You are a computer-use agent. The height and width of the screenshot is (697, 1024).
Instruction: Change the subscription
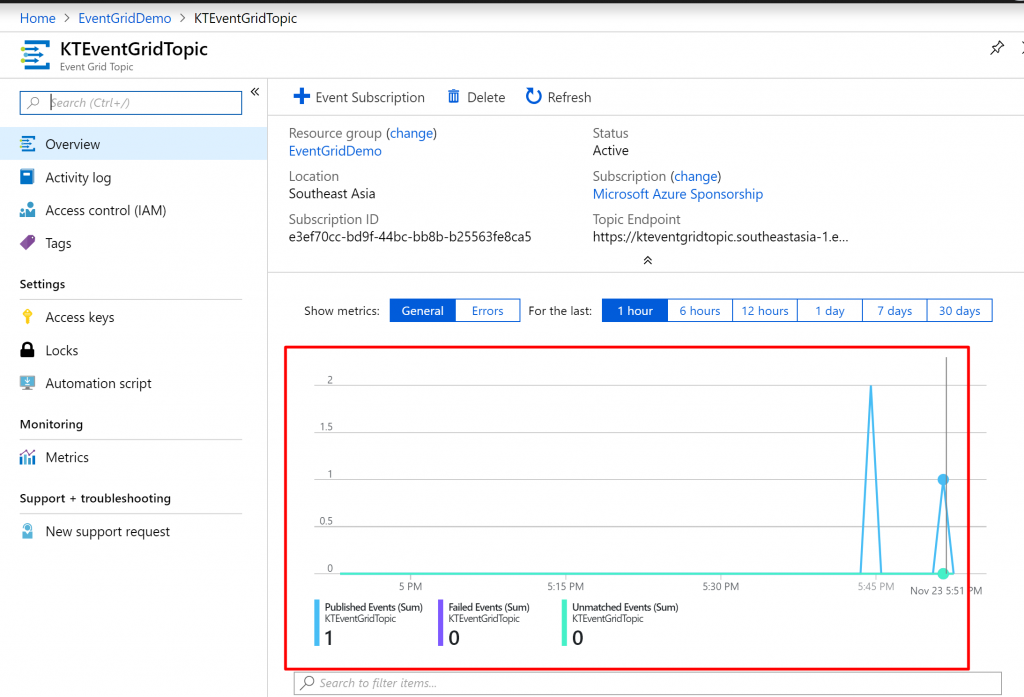696,176
